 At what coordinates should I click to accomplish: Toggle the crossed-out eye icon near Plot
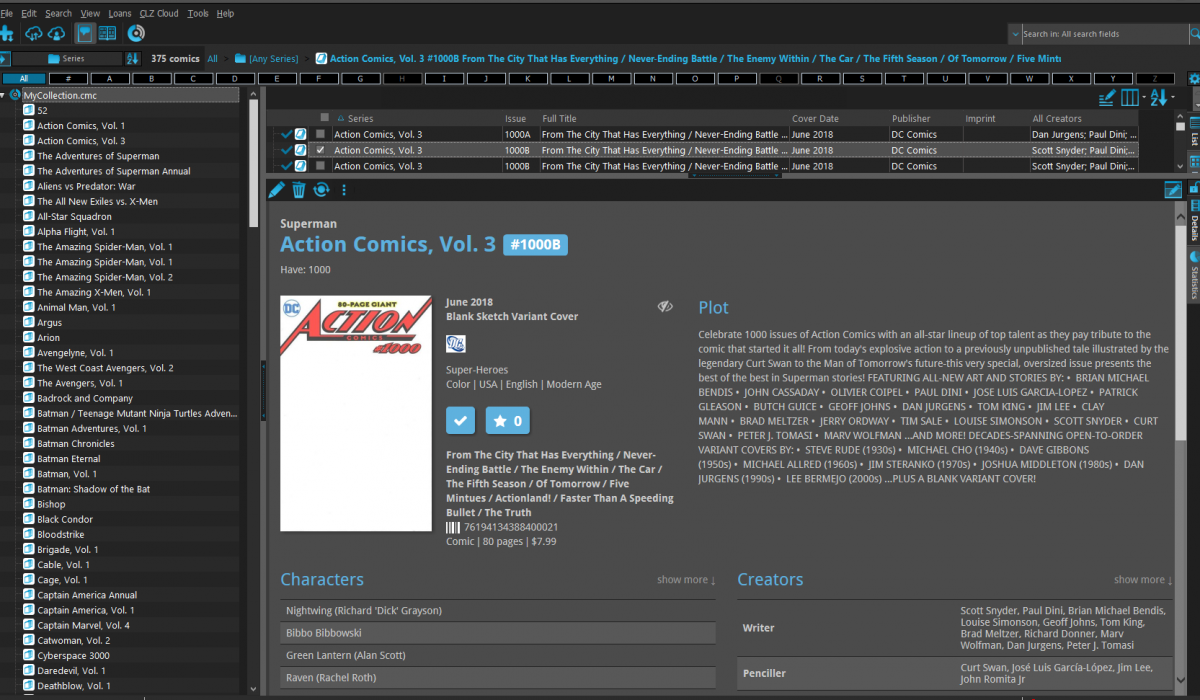(x=665, y=306)
